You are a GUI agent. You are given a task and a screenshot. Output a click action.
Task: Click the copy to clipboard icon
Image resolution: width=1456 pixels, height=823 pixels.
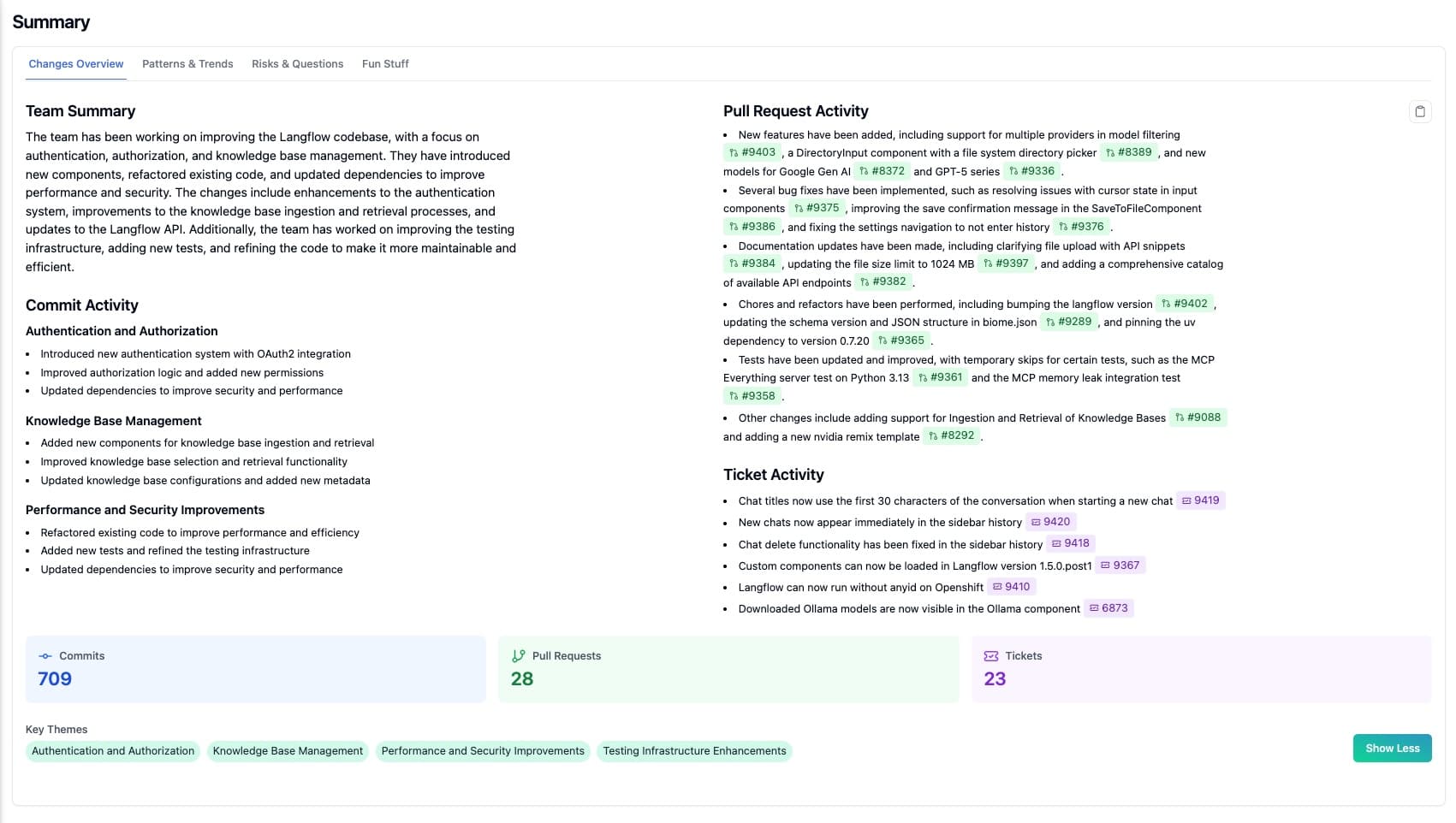click(x=1420, y=111)
